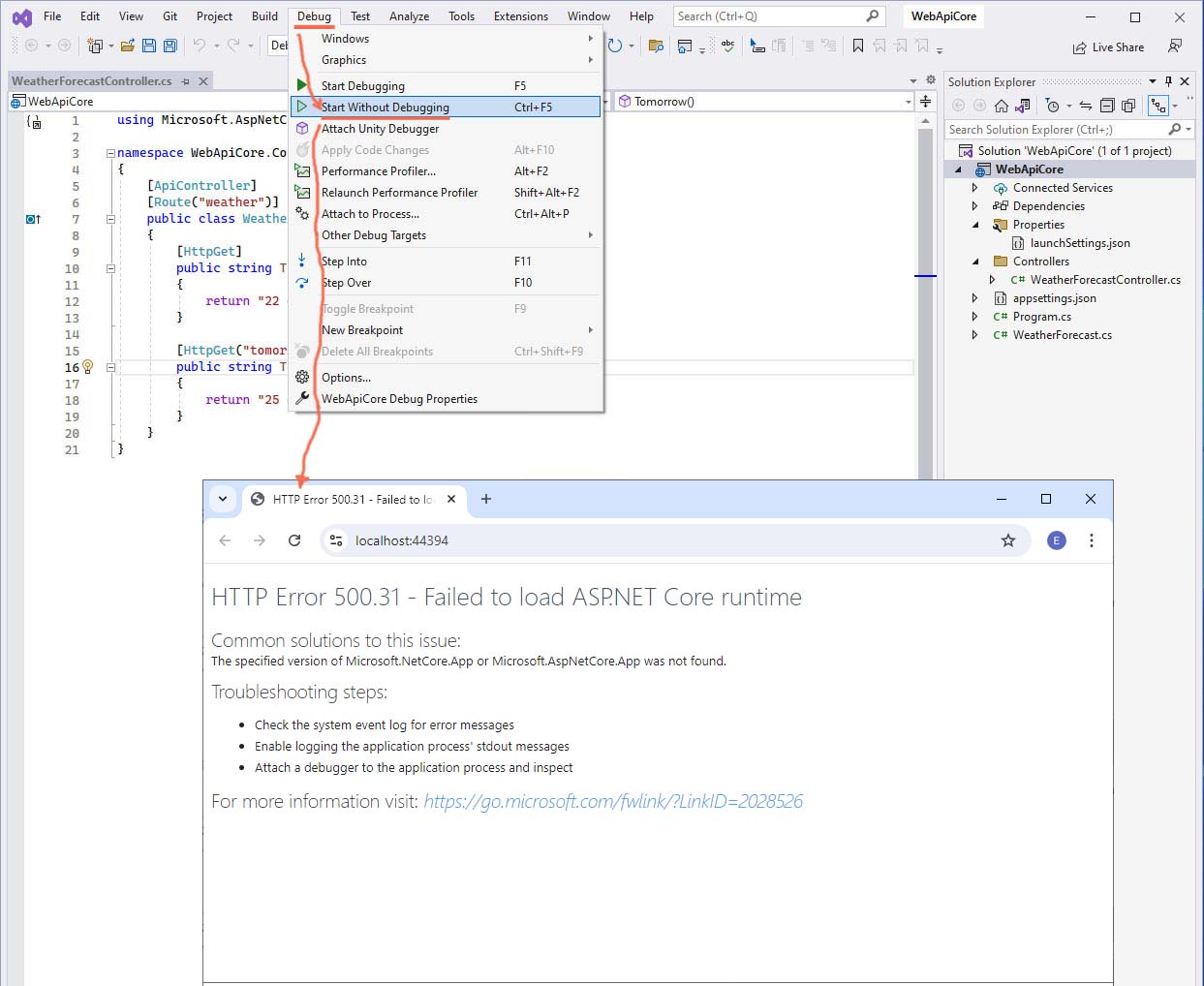Open the Analyze menu

(x=409, y=16)
